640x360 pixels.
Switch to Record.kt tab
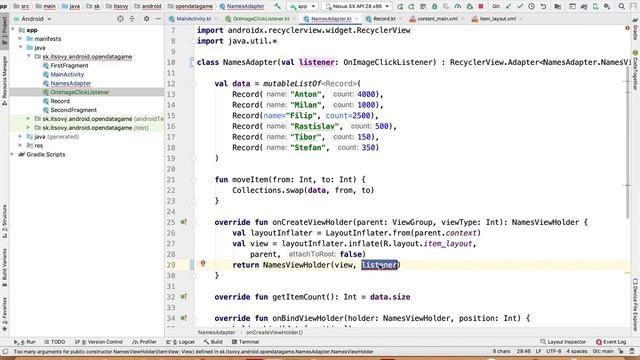384,19
